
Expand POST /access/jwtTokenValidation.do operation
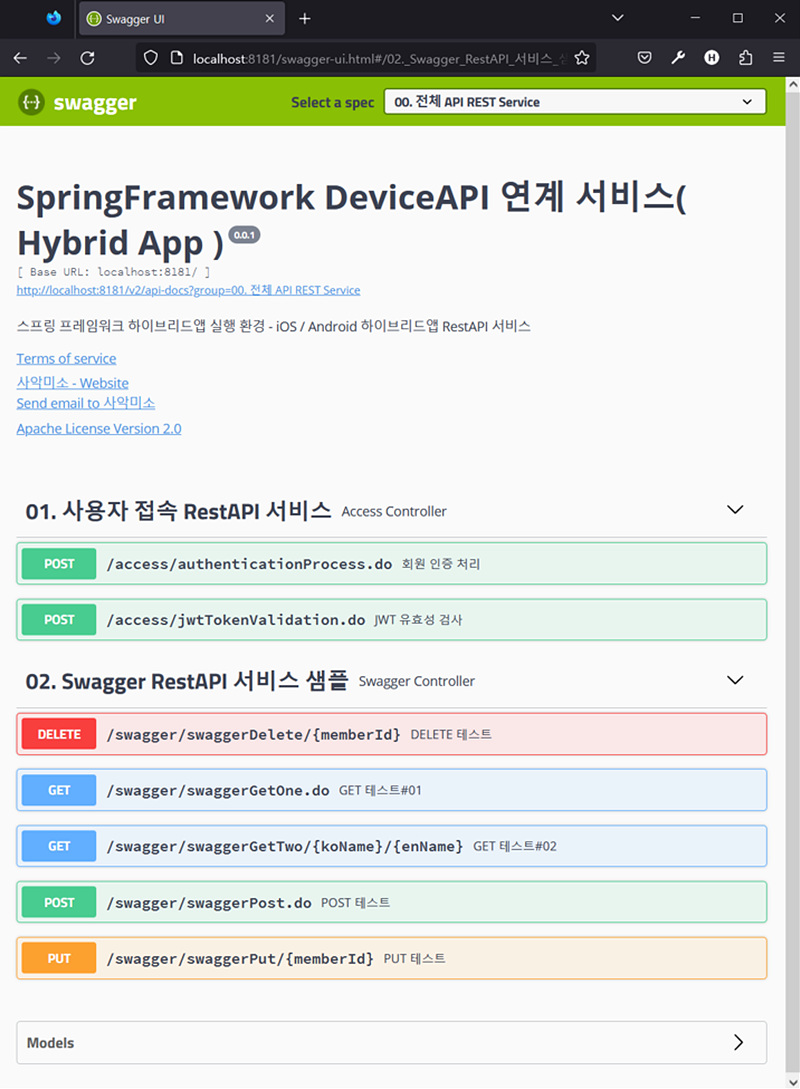pyautogui.click(x=392, y=620)
